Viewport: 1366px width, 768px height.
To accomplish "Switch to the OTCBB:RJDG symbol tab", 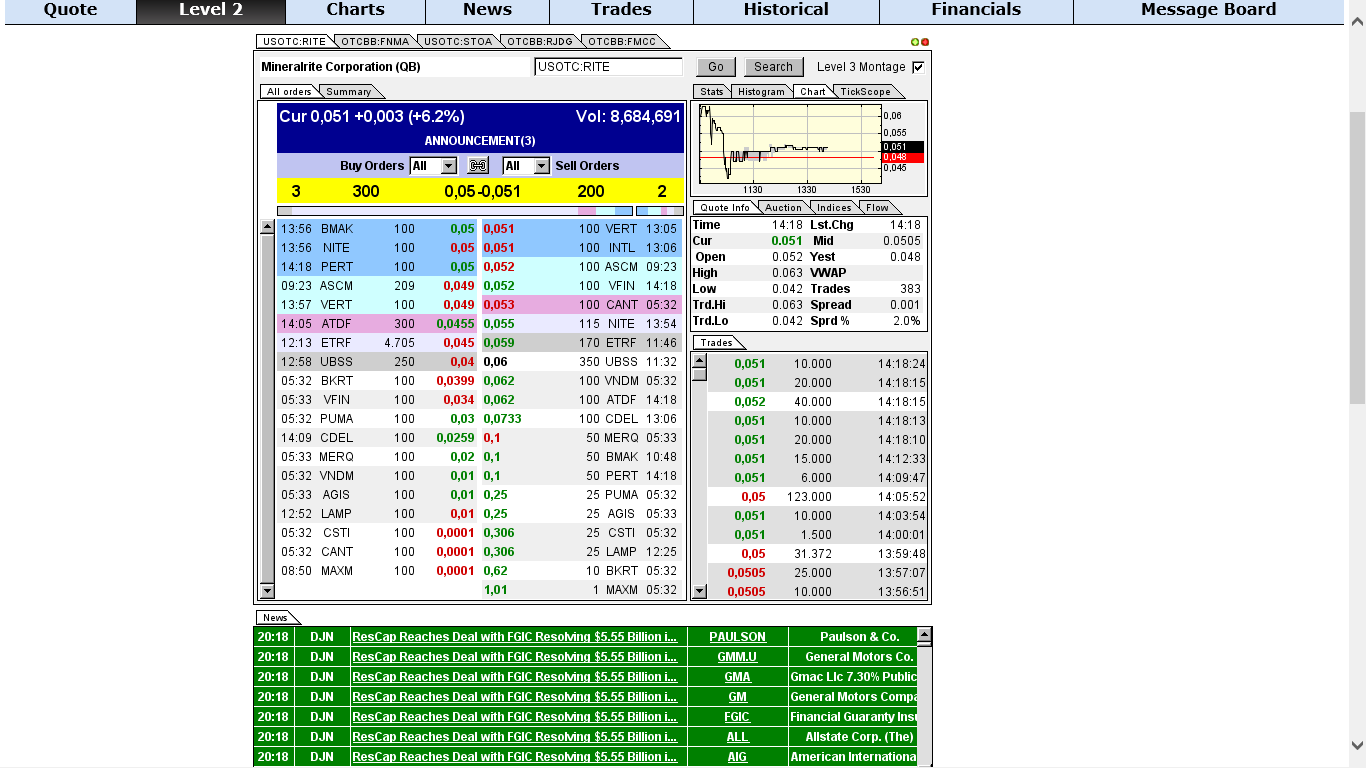I will coord(539,41).
